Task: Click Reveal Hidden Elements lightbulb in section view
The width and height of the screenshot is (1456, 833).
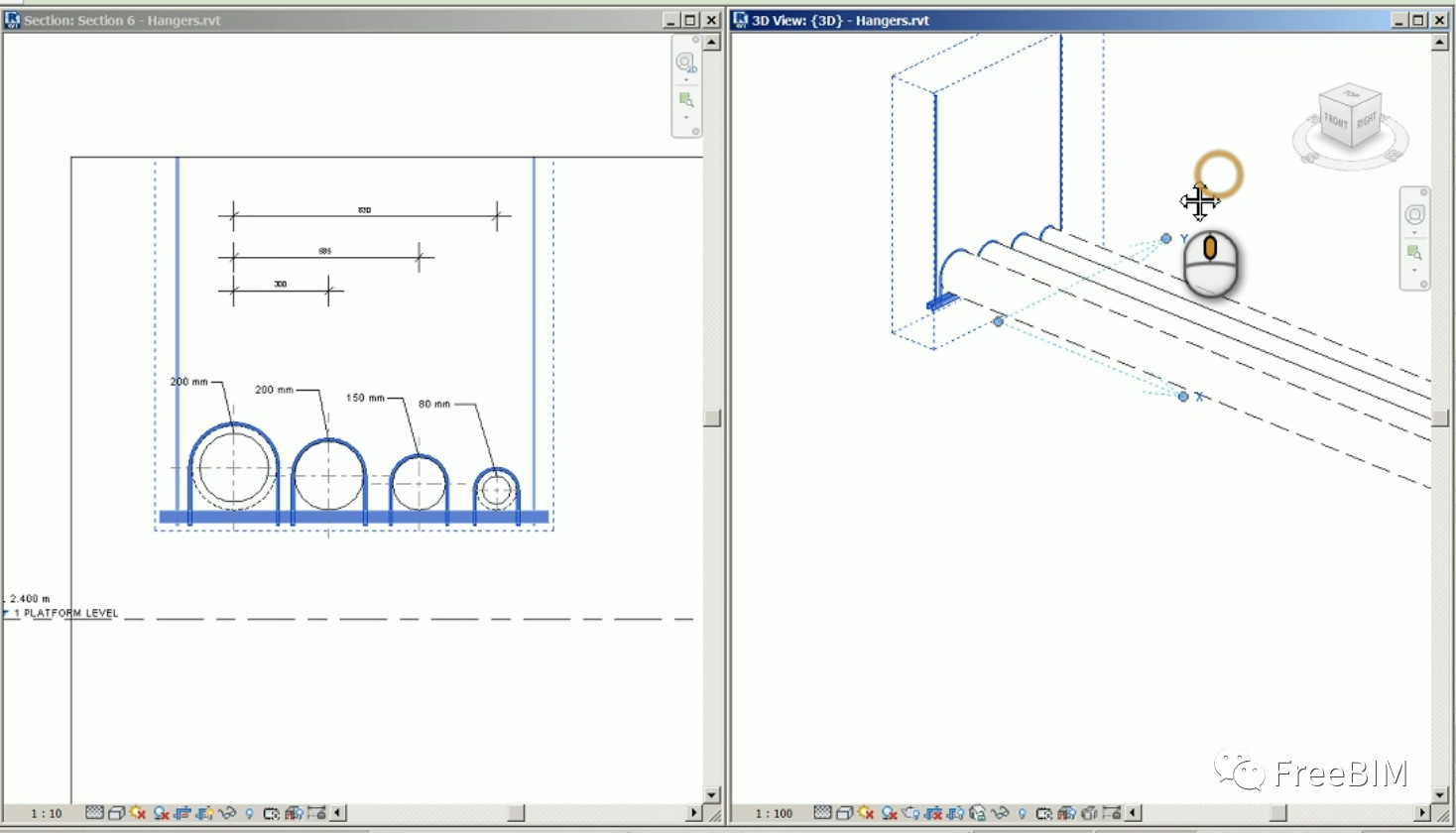Action: coord(249,813)
